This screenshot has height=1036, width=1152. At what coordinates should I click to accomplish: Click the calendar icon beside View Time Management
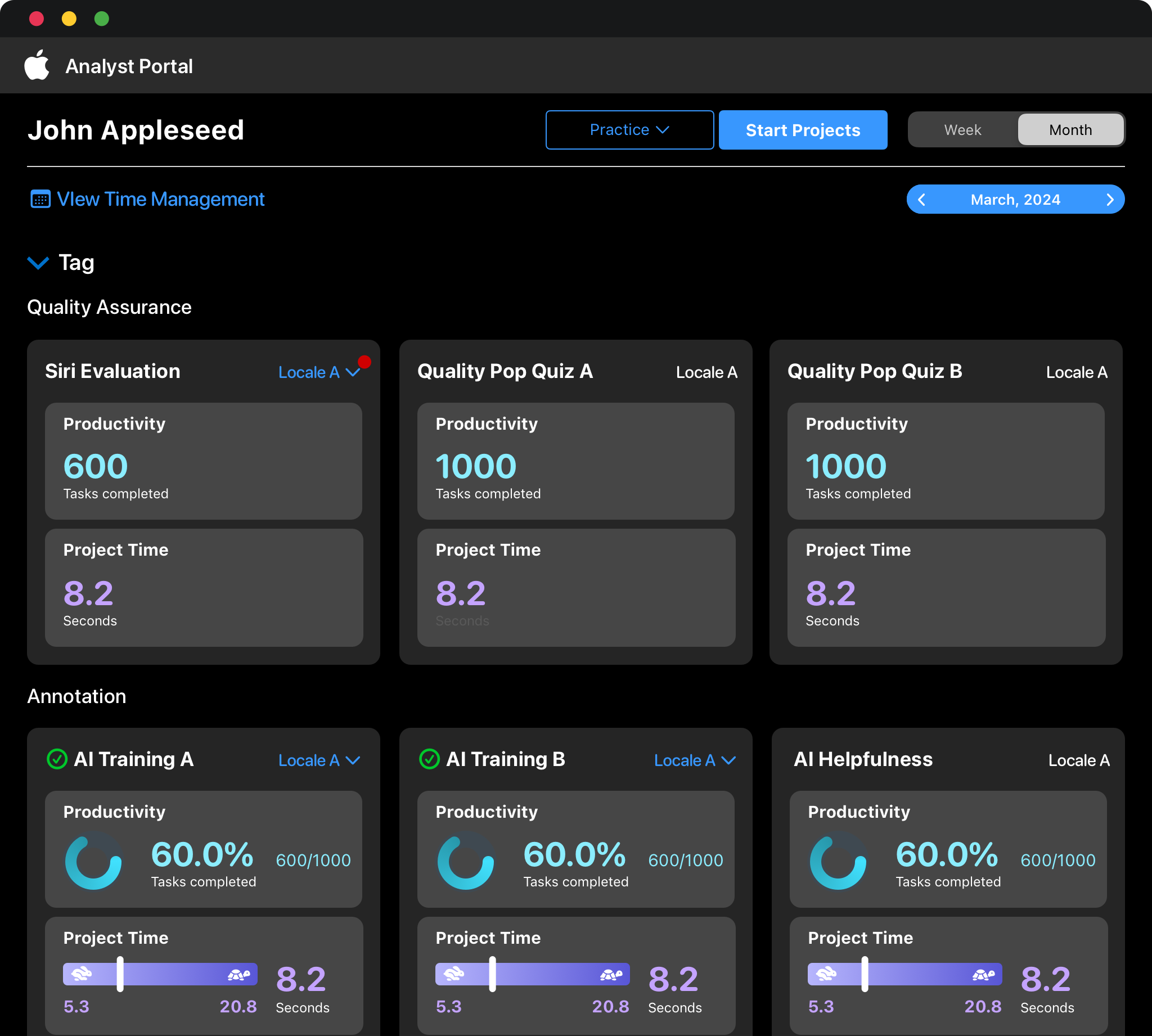coord(40,199)
